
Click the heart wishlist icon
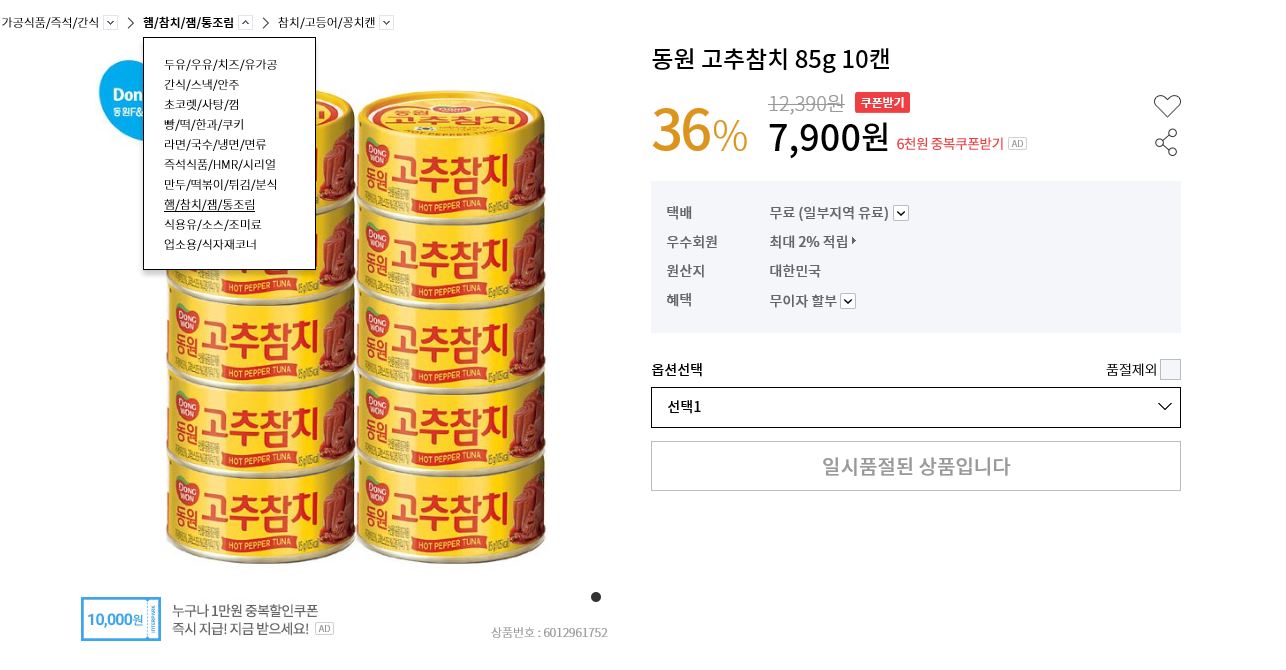1167,105
